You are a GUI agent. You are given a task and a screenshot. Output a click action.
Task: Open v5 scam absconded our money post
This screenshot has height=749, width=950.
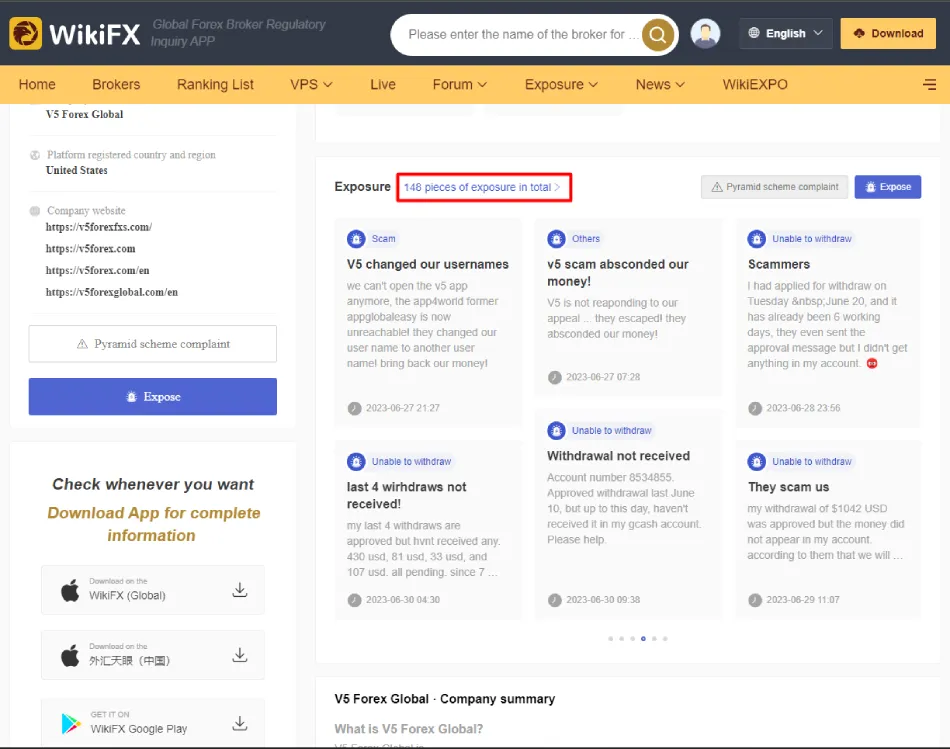617,273
